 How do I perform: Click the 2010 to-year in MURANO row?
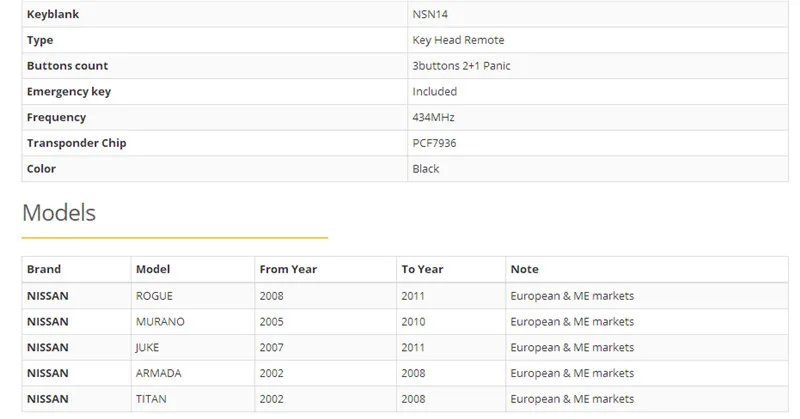coord(413,322)
